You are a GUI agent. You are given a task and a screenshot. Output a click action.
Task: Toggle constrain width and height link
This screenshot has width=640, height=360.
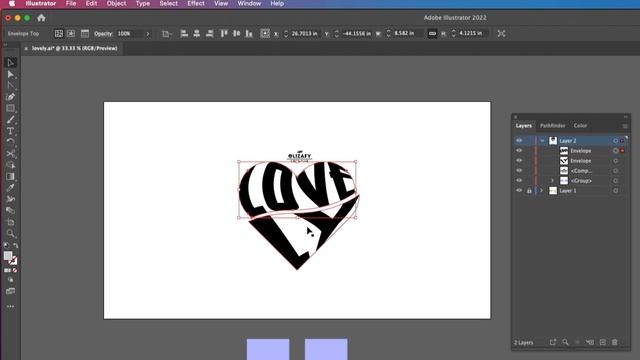(432, 33)
